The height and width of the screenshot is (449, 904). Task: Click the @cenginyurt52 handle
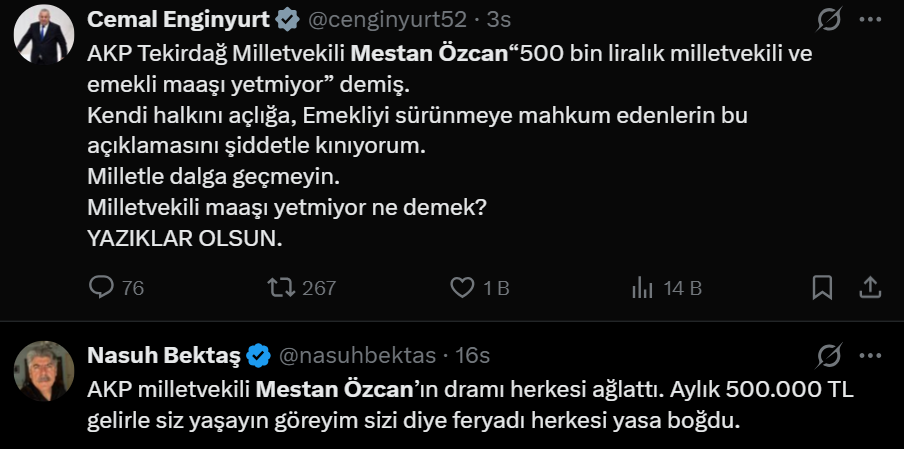pos(365,19)
